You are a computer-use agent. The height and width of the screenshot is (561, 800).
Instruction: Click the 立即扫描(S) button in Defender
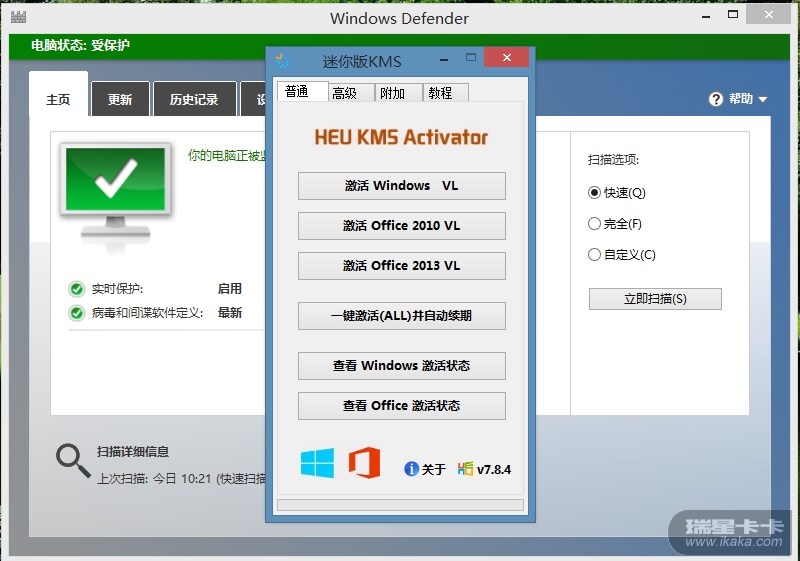[x=655, y=299]
